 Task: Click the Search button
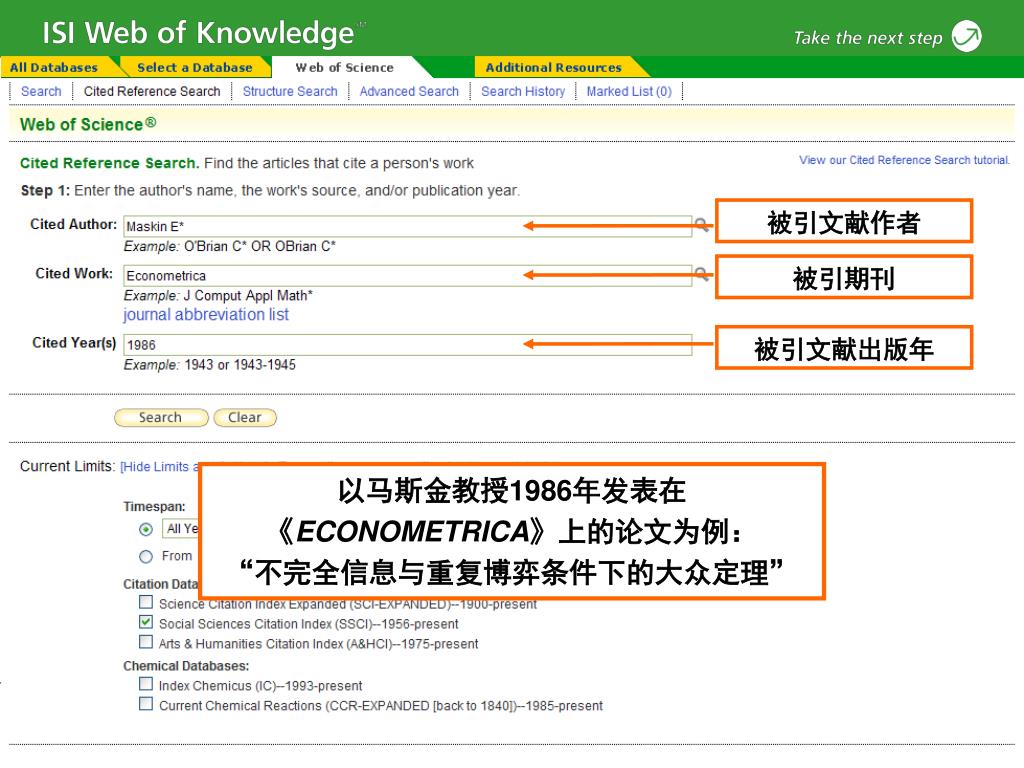click(x=161, y=417)
